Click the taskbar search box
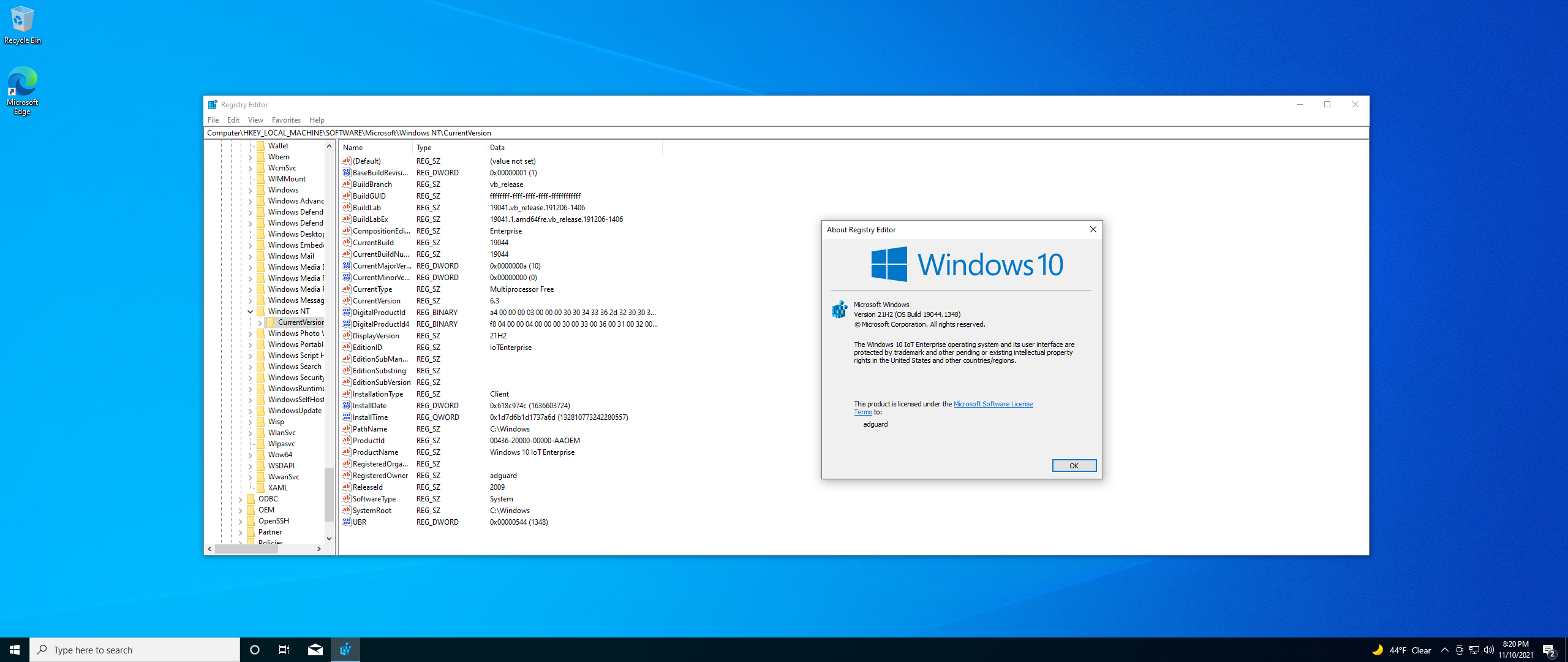 coord(135,650)
